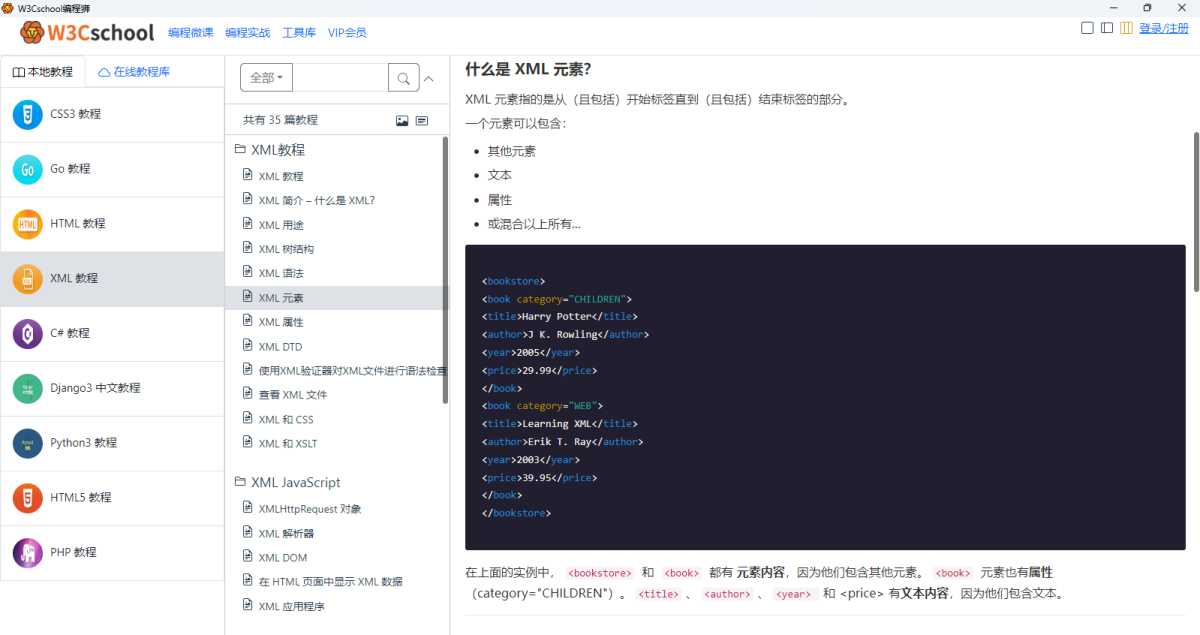Image resolution: width=1200 pixels, height=635 pixels.
Task: Click the 登录/注册 link
Action: pos(1164,28)
